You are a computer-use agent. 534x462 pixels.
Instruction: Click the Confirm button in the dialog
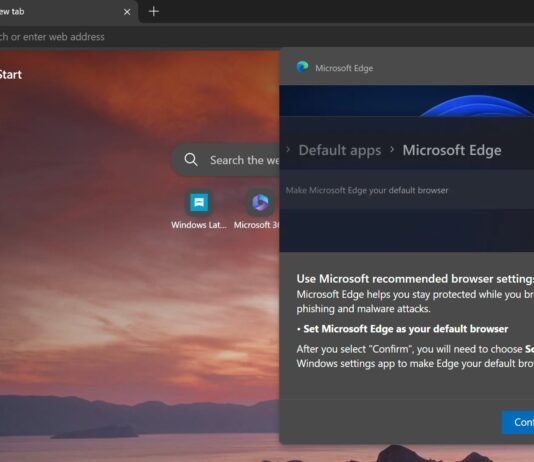click(518, 422)
